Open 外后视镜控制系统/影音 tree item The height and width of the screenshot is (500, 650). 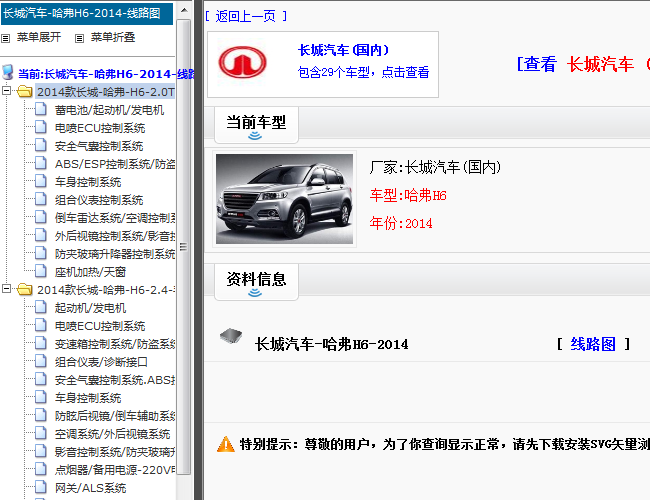point(115,236)
